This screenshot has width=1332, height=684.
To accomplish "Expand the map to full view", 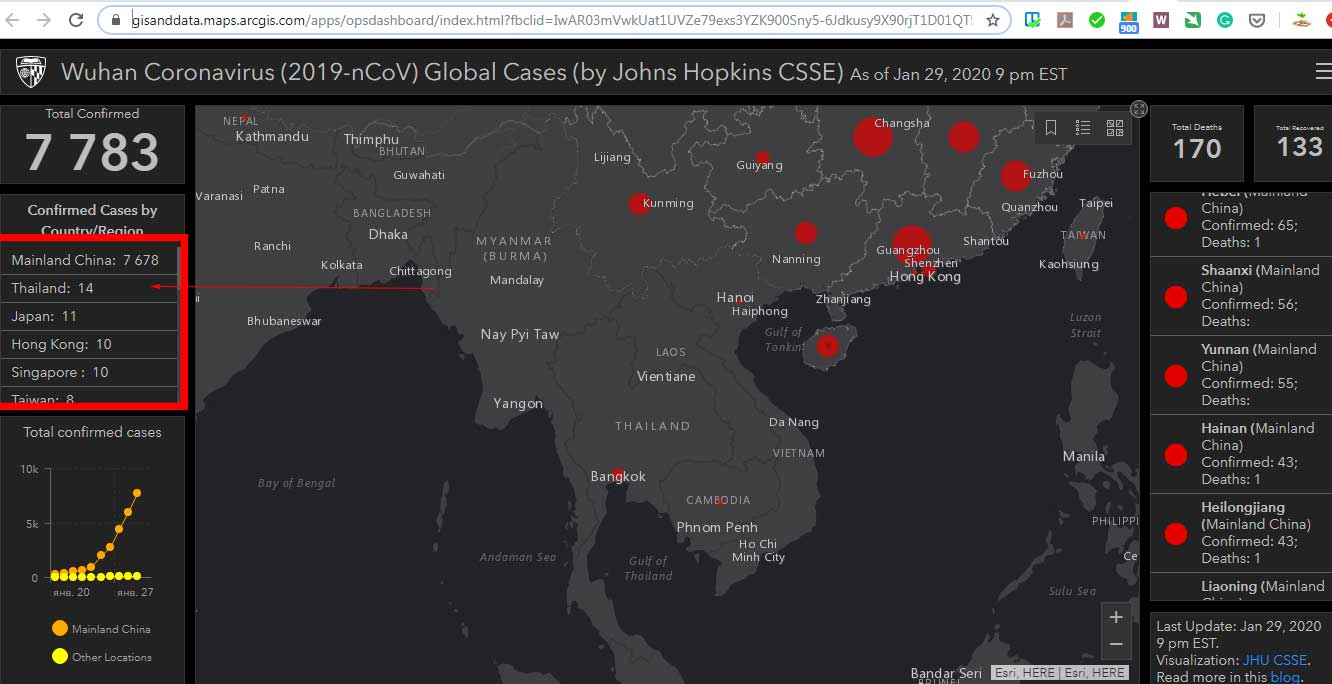I will [1138, 109].
